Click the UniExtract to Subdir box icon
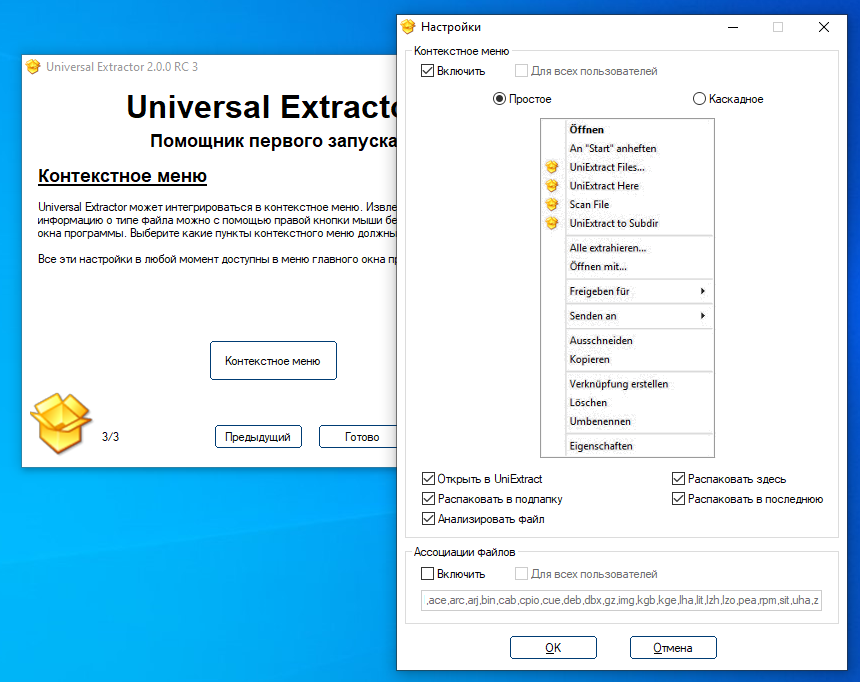Image resolution: width=860 pixels, height=682 pixels. [x=552, y=223]
